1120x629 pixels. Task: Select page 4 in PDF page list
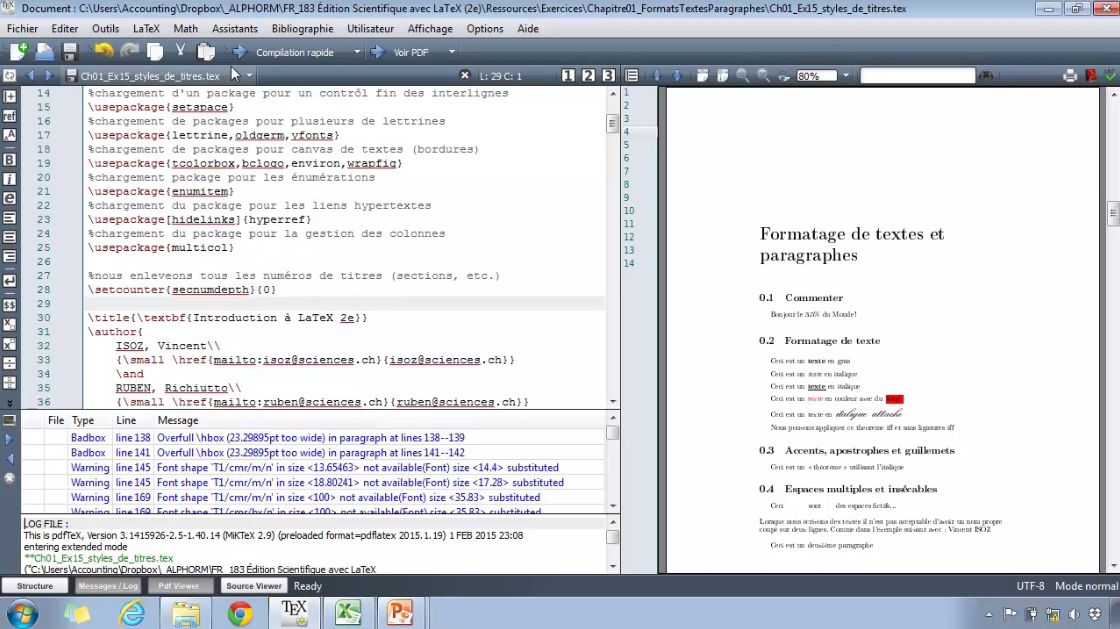coord(639,132)
